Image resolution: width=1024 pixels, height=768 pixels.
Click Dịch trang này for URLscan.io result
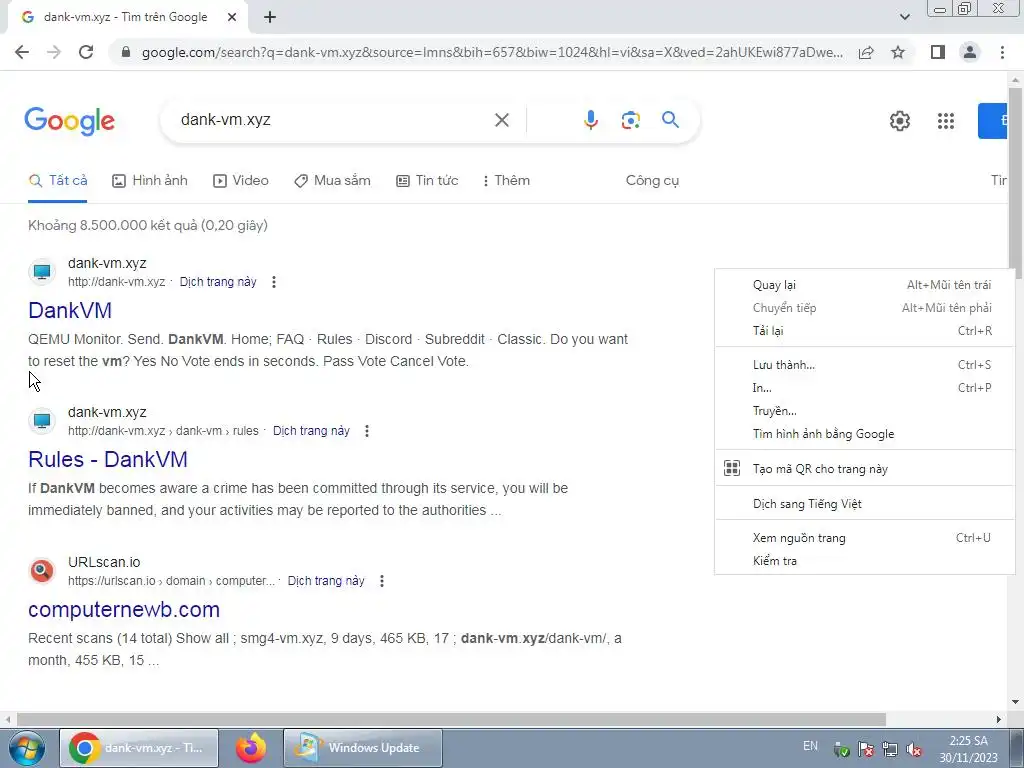326,581
